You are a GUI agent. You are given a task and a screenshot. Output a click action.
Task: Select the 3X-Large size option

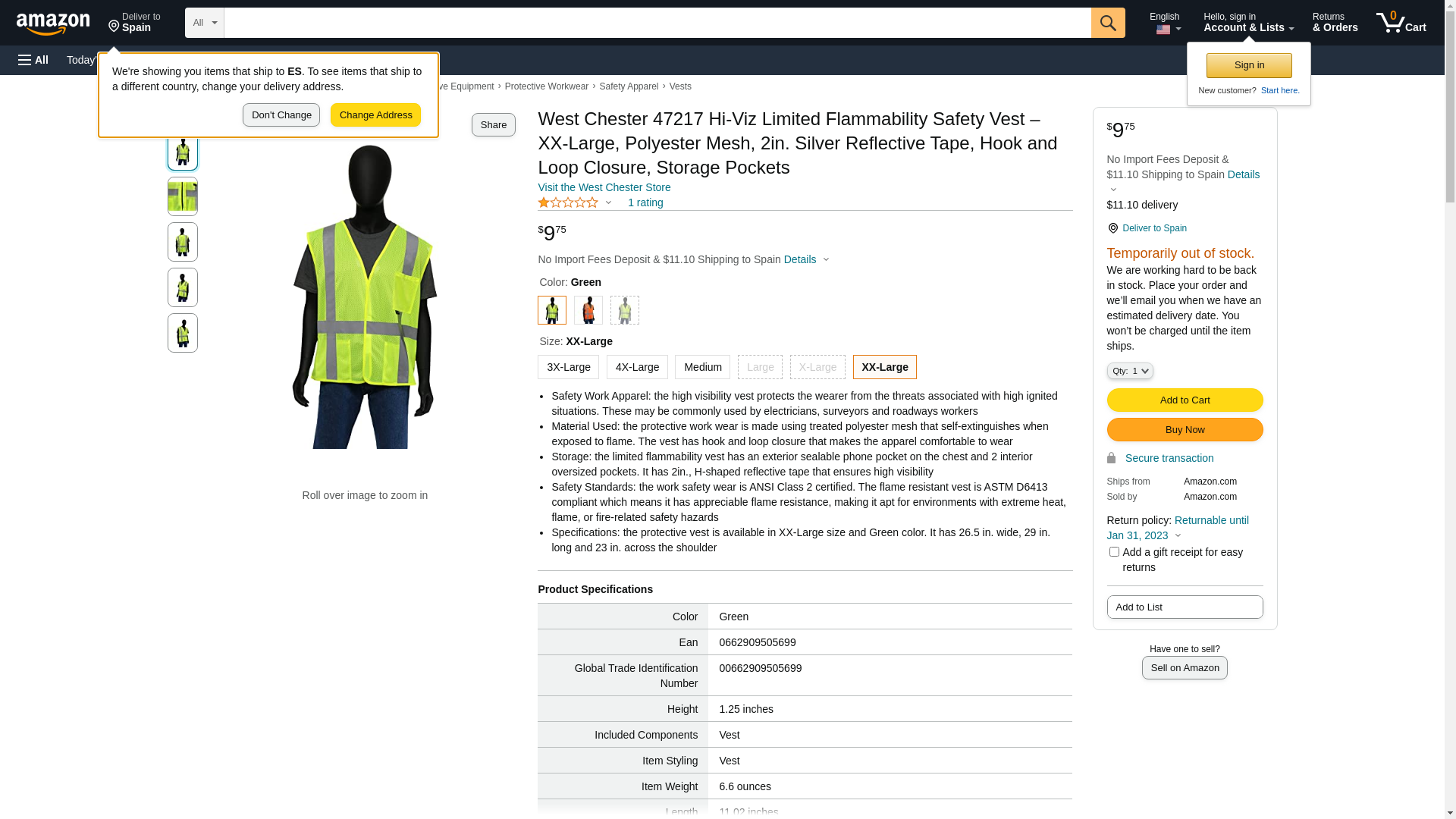click(x=568, y=367)
